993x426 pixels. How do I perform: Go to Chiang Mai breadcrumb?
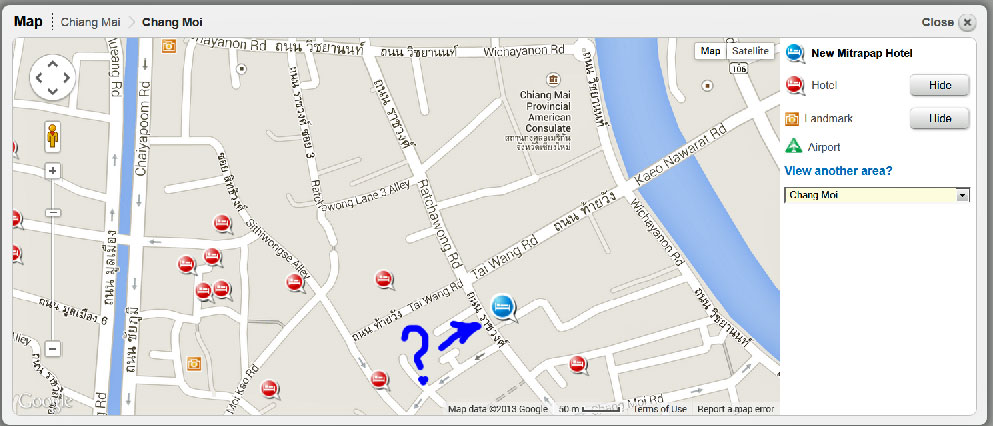coord(91,22)
